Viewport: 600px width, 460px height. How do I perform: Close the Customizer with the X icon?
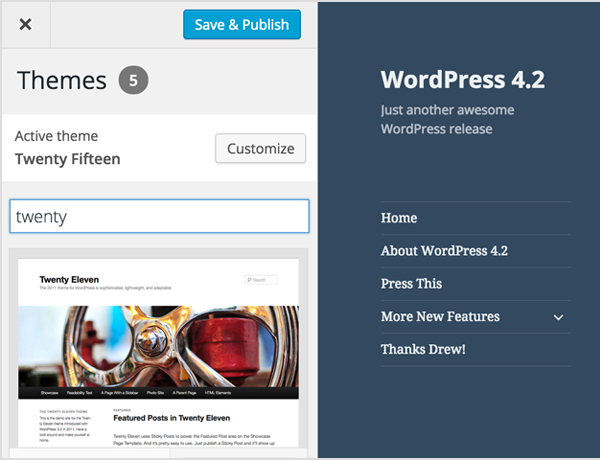pos(26,25)
